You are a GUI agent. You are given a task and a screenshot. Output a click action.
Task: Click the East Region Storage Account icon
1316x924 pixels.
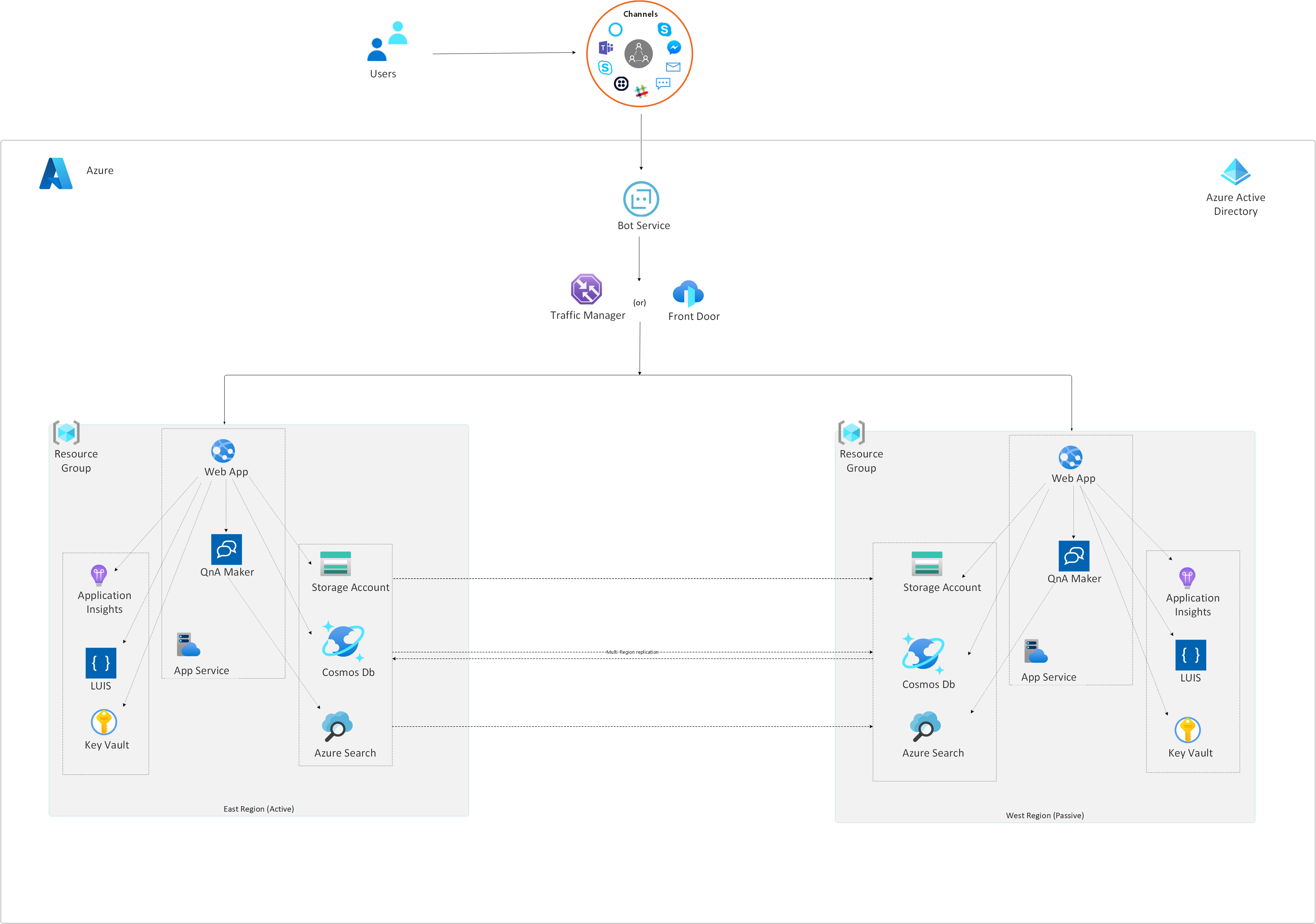tap(335, 564)
